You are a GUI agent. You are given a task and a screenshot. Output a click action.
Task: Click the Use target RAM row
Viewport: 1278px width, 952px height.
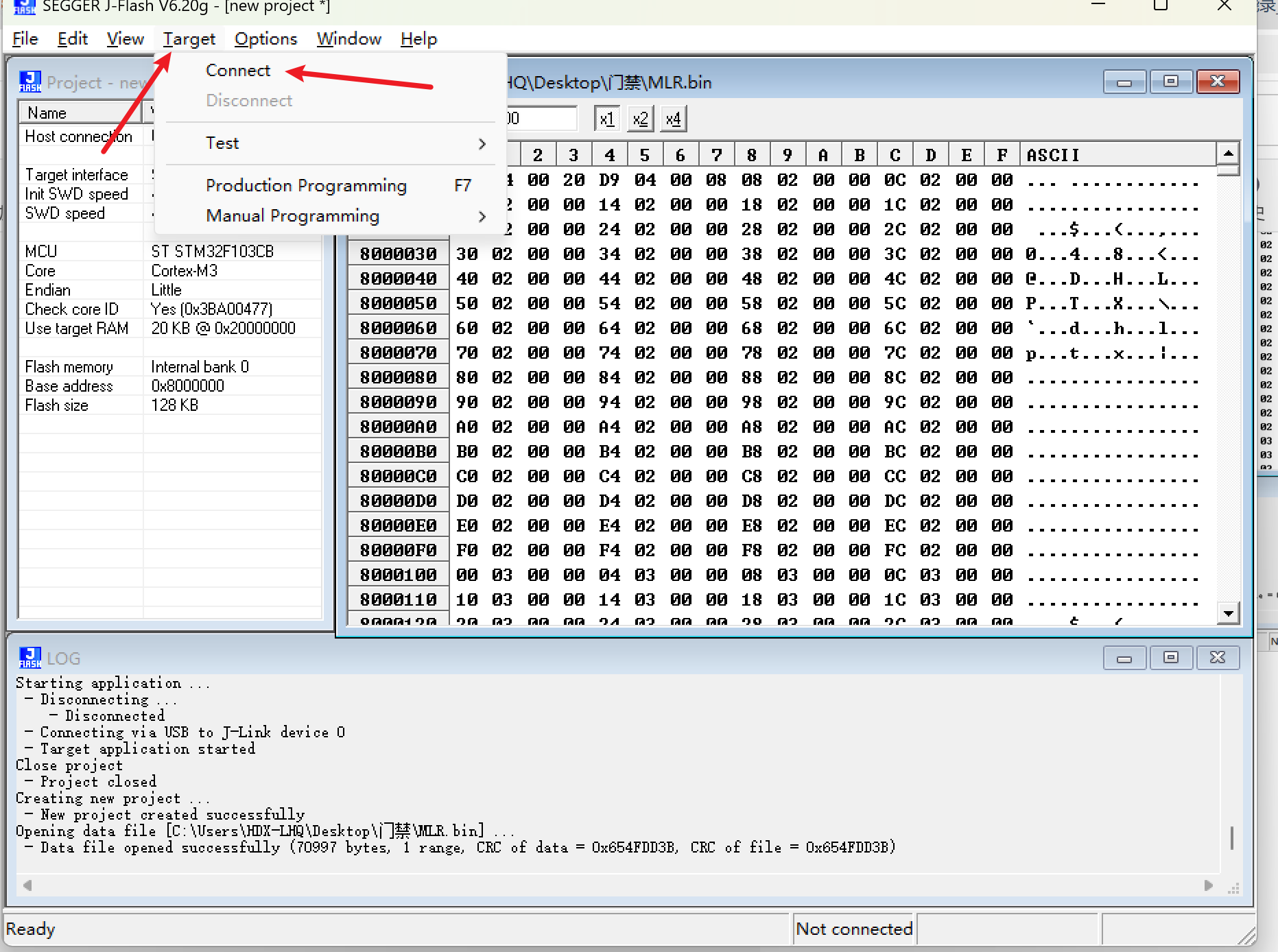170,329
